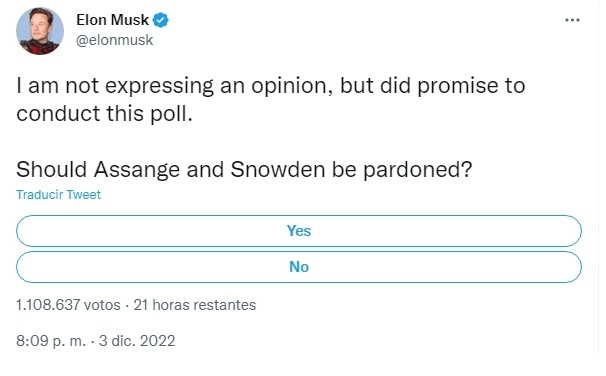606x376 pixels.
Task: Click the blue verified badge icon
Action: coord(160,20)
